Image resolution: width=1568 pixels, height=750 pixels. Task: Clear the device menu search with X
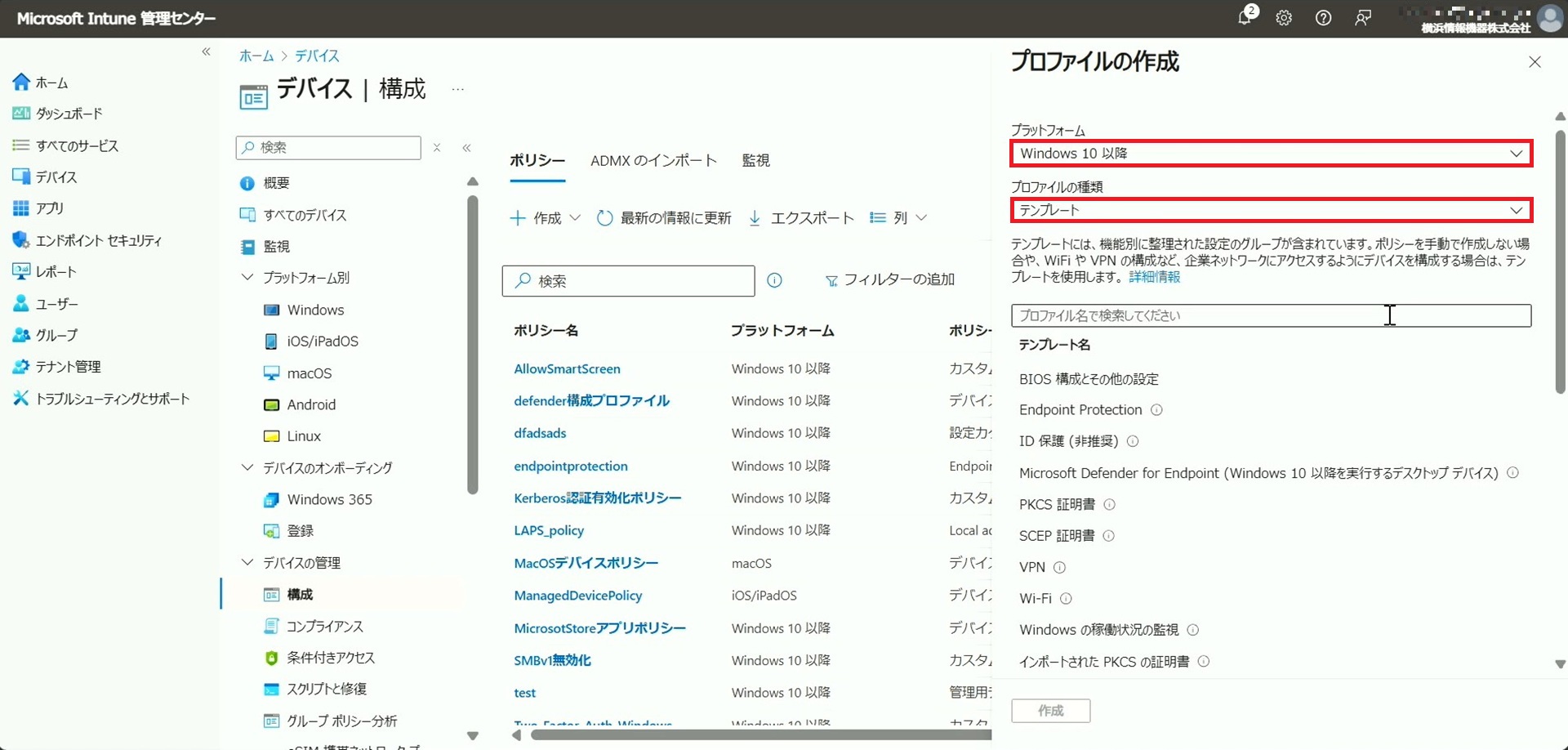tap(437, 148)
